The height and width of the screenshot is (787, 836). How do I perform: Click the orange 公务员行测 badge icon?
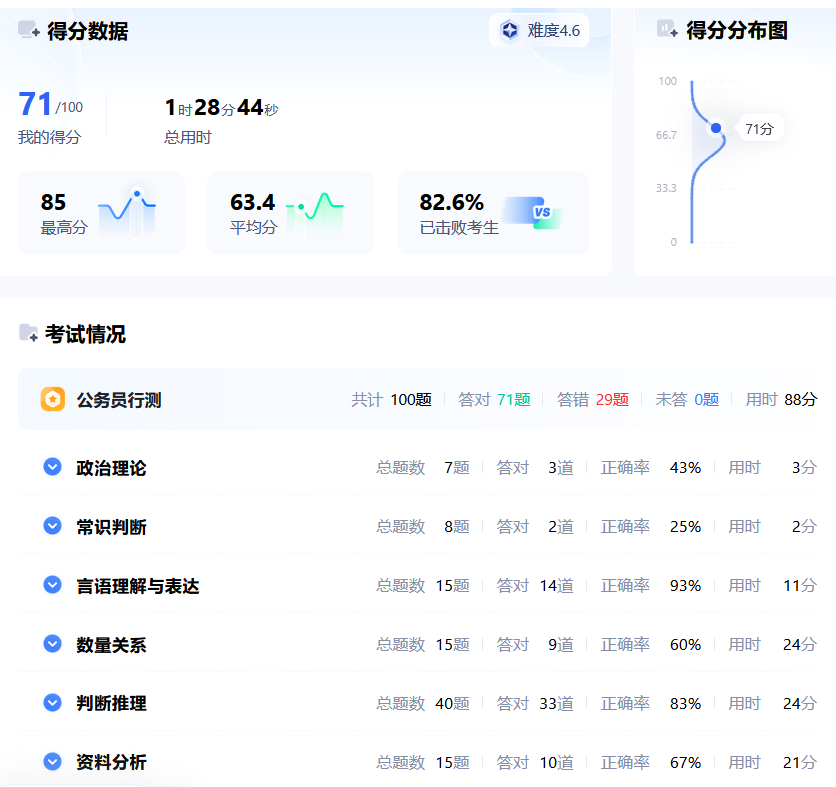pyautogui.click(x=53, y=399)
